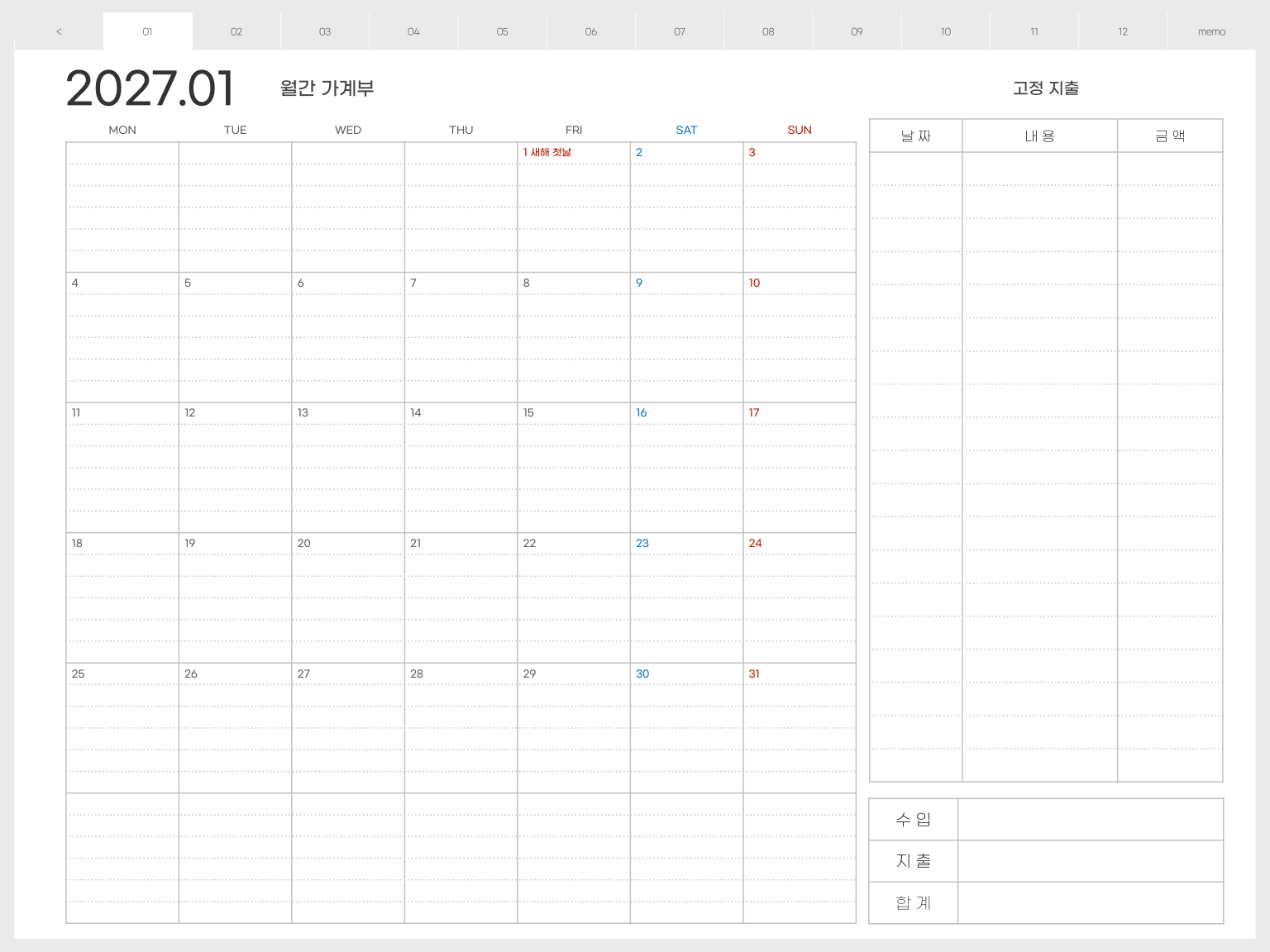Switch to the 11 month tab
The width and height of the screenshot is (1270, 952).
1034,31
